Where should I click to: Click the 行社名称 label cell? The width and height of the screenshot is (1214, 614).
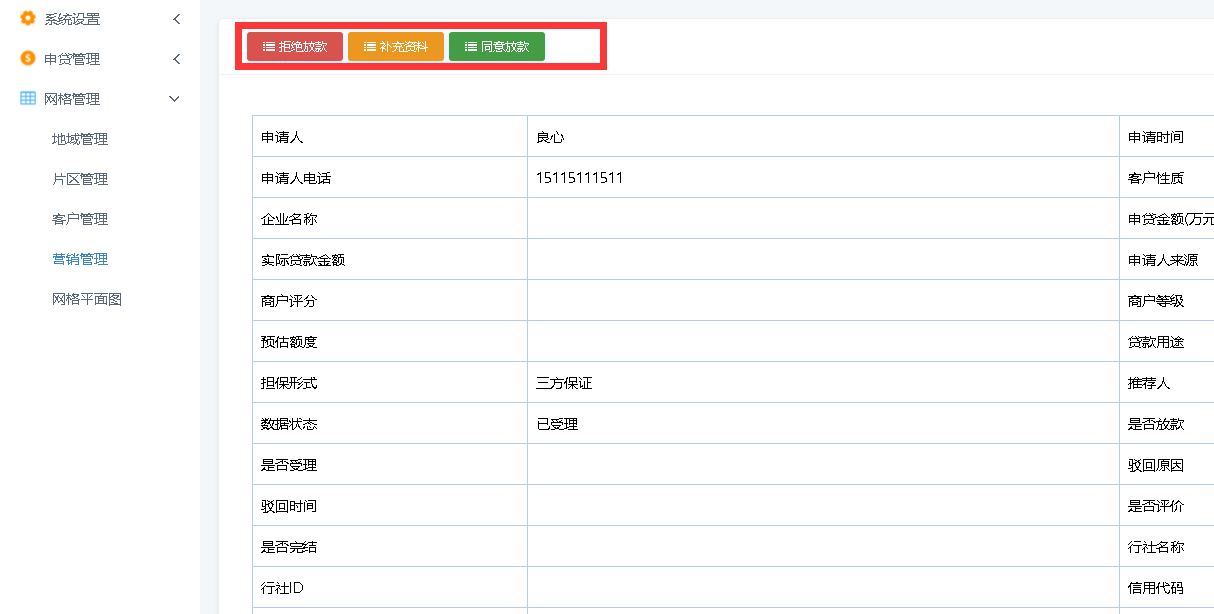(1167, 546)
